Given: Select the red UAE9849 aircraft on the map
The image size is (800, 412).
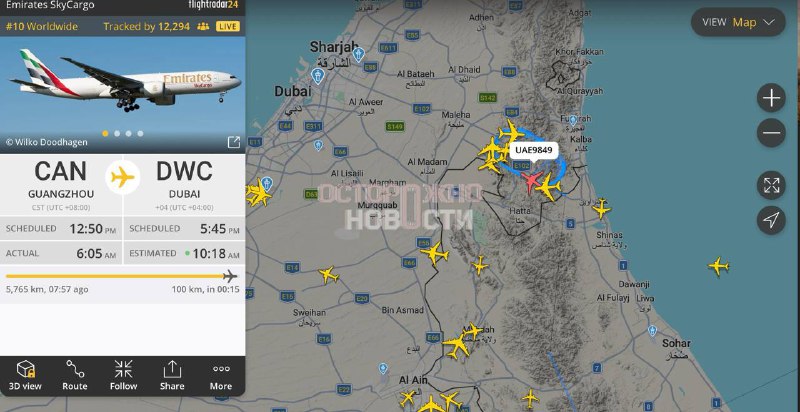Looking at the screenshot, I should (x=531, y=181).
